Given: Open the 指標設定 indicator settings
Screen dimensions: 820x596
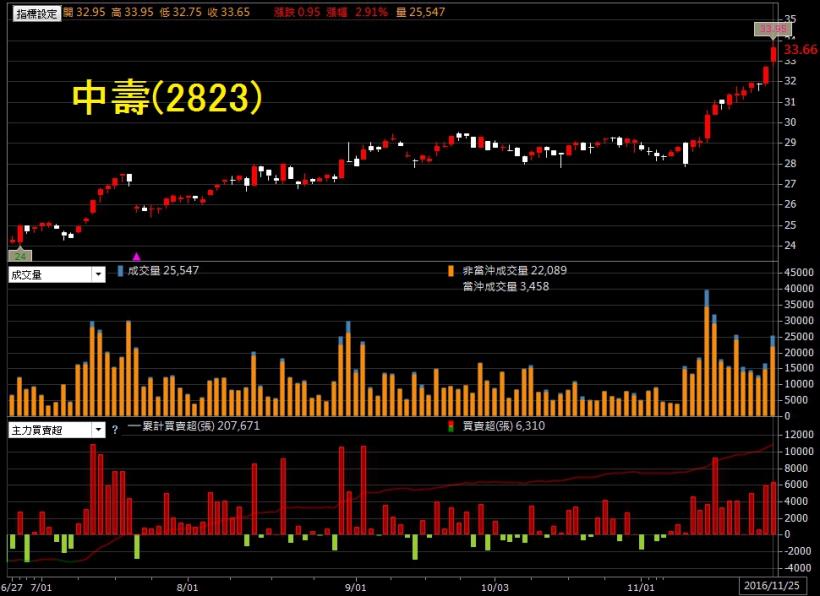Looking at the screenshot, I should [37, 14].
